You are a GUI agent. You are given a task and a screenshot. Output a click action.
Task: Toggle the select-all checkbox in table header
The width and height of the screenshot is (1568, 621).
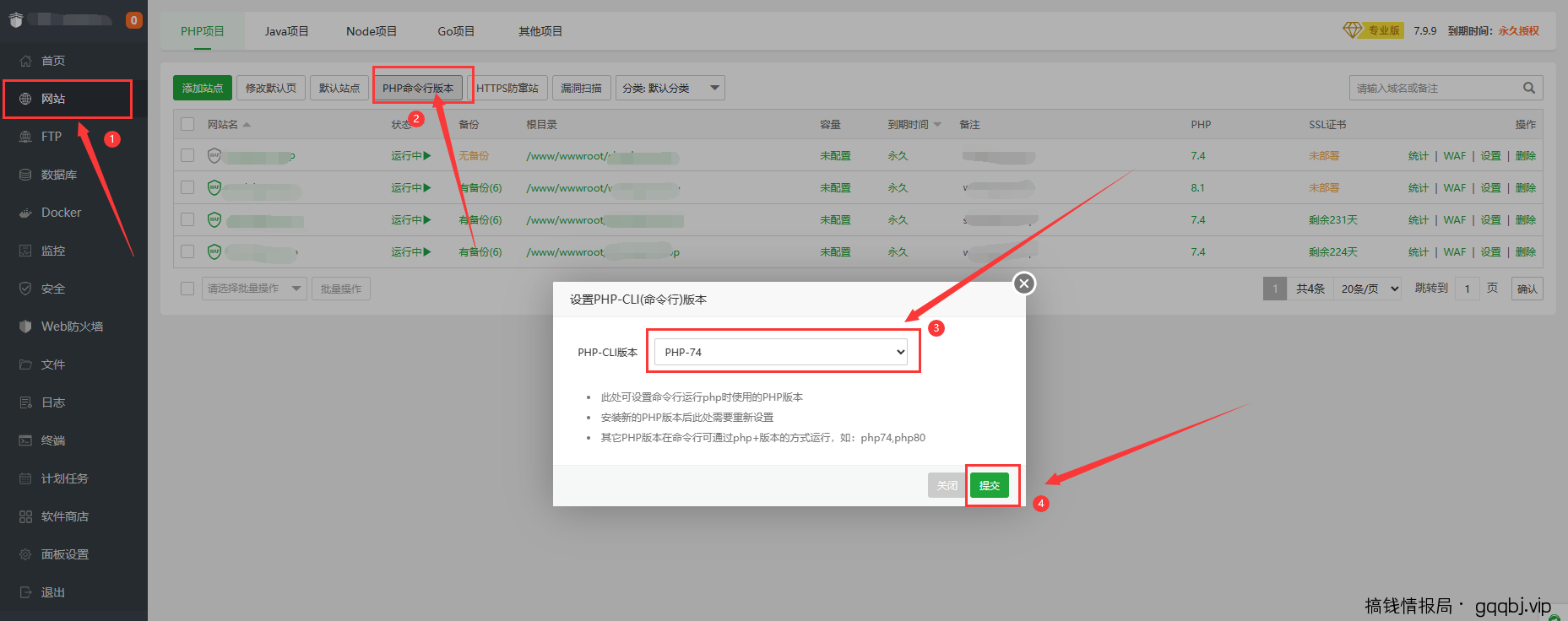click(187, 124)
